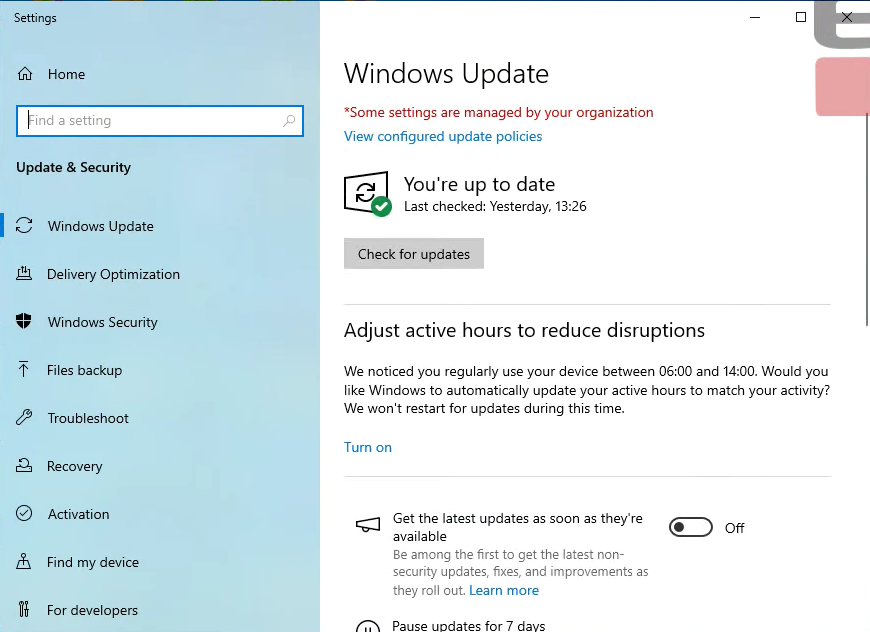This screenshot has height=632, width=870.
Task: Click the vertical scrollbar on right
Action: pos(866,220)
